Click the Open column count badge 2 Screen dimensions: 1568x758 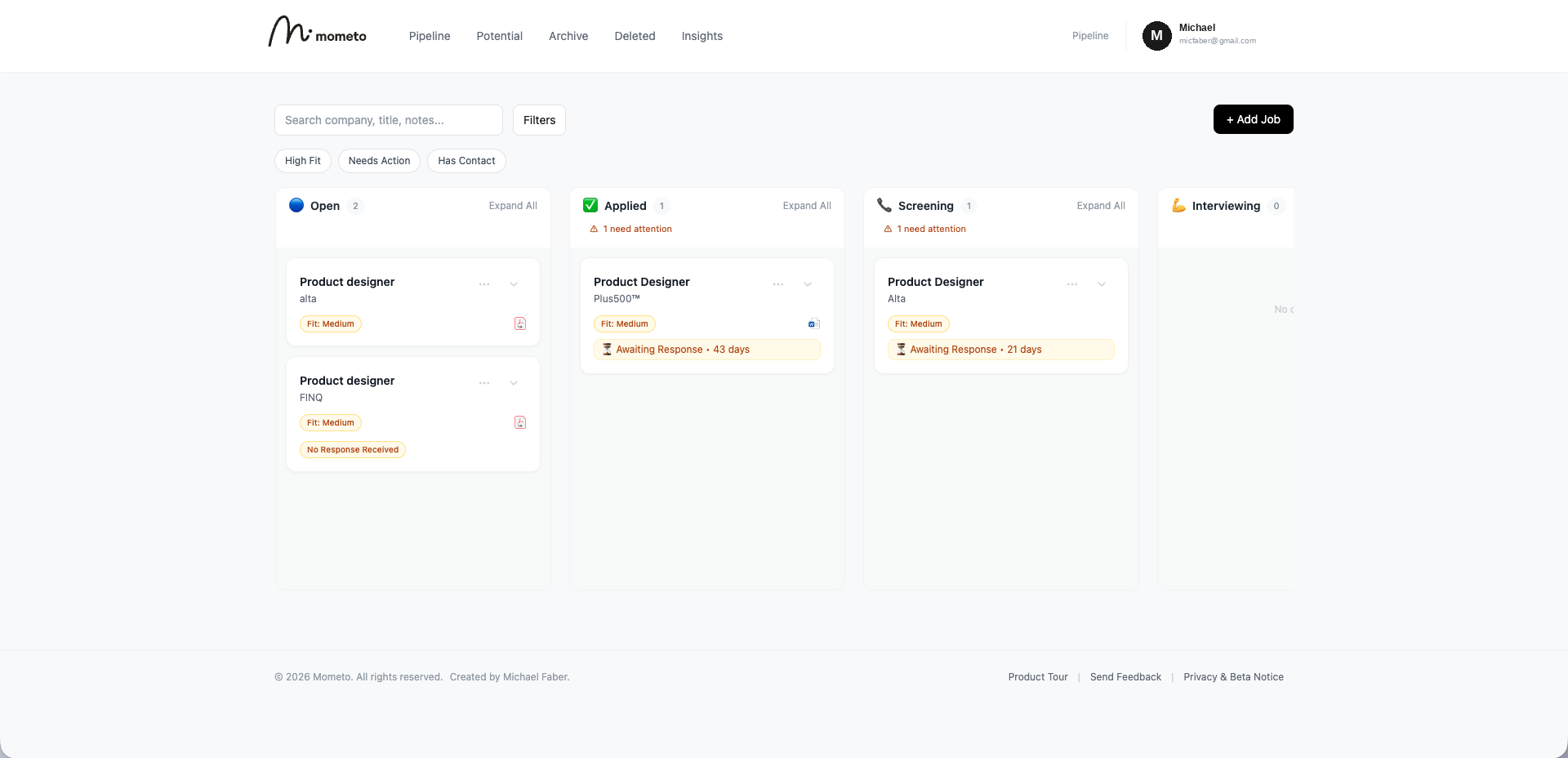point(355,206)
